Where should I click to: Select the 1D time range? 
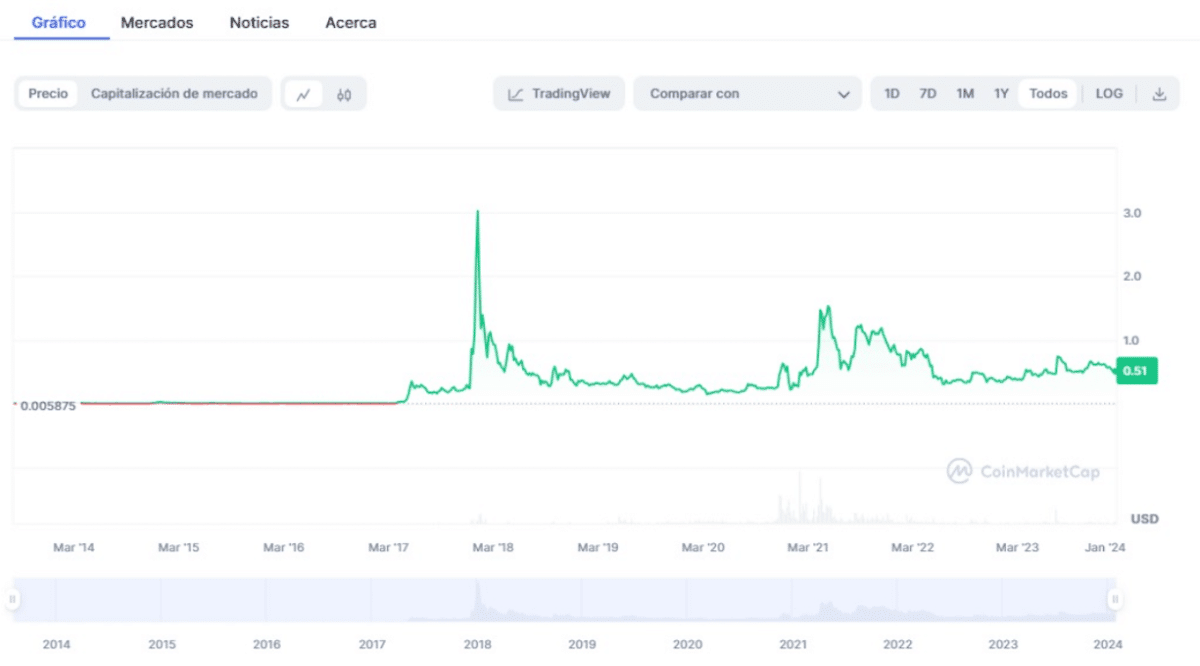pyautogui.click(x=892, y=93)
